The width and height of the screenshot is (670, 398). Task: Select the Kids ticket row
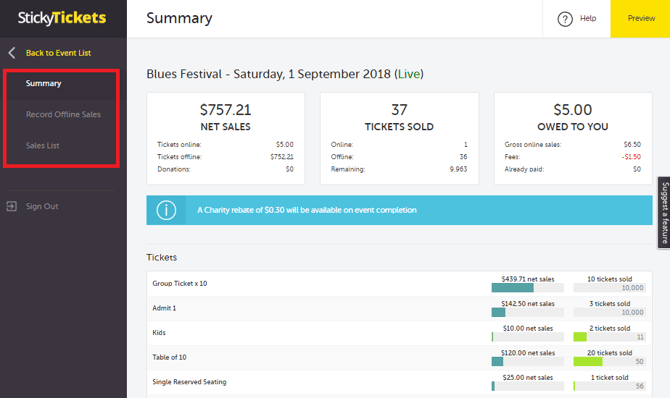click(399, 333)
